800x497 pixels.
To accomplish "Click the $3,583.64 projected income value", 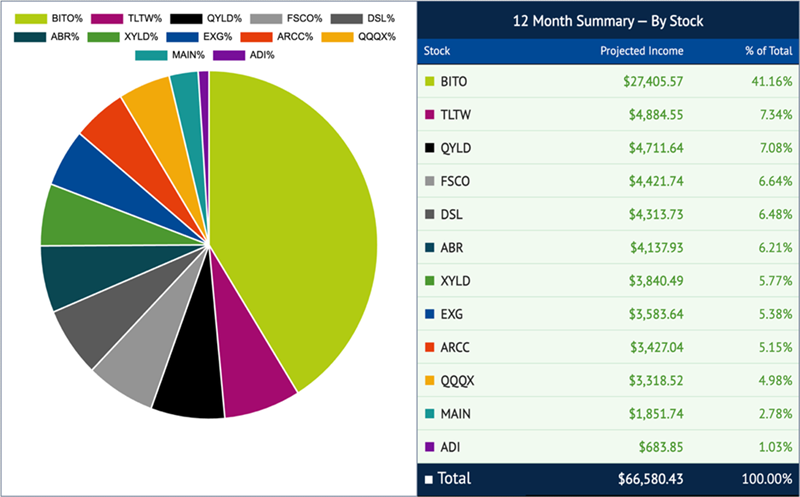I will [656, 314].
